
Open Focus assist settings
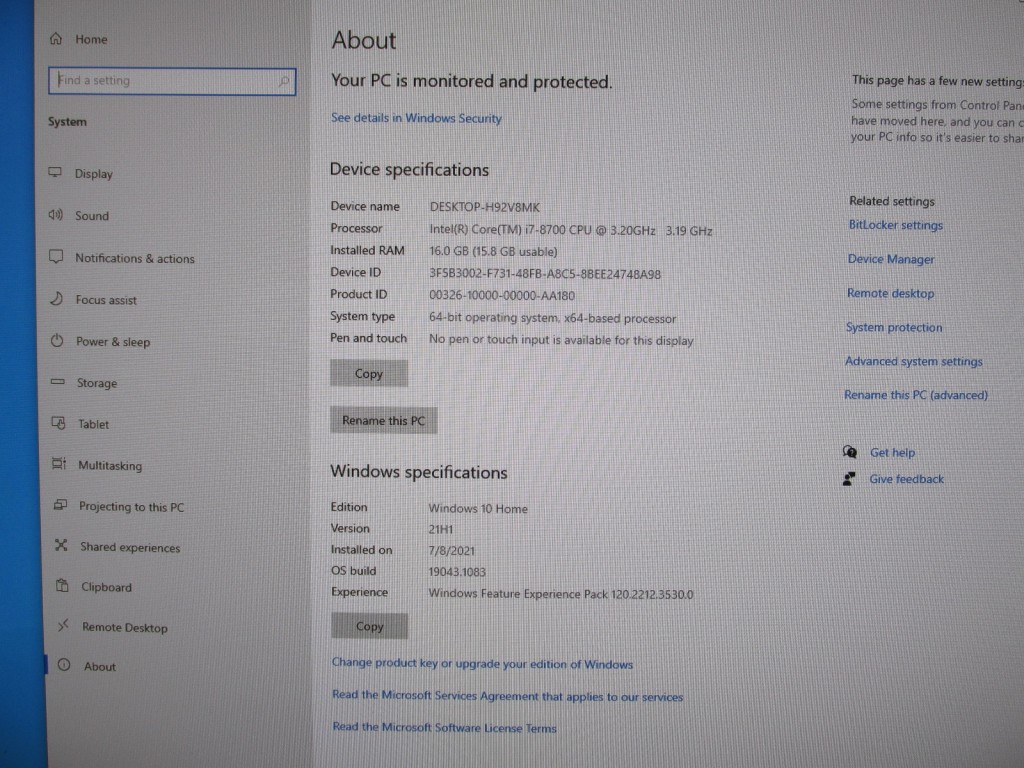point(106,300)
